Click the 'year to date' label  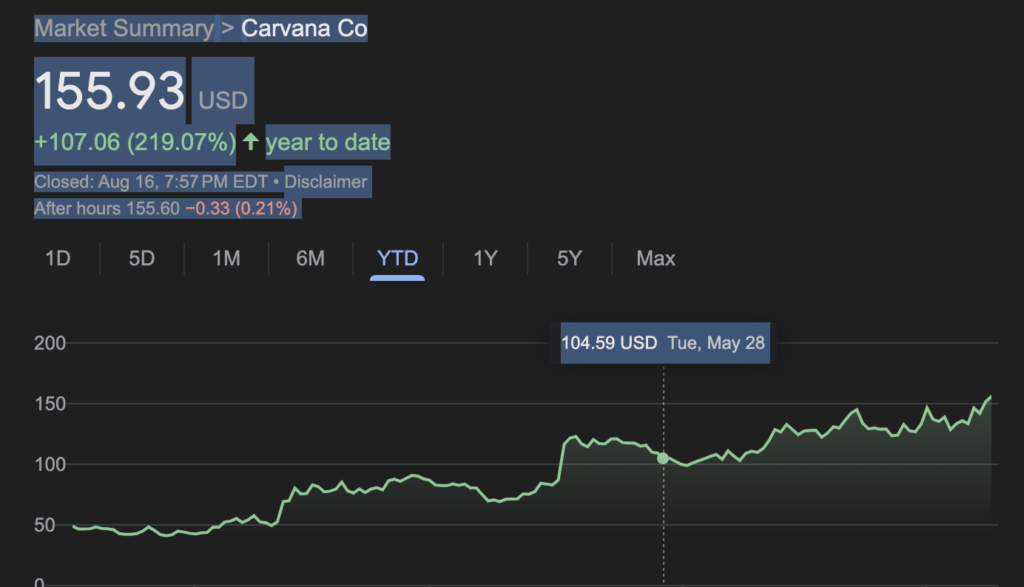point(328,142)
